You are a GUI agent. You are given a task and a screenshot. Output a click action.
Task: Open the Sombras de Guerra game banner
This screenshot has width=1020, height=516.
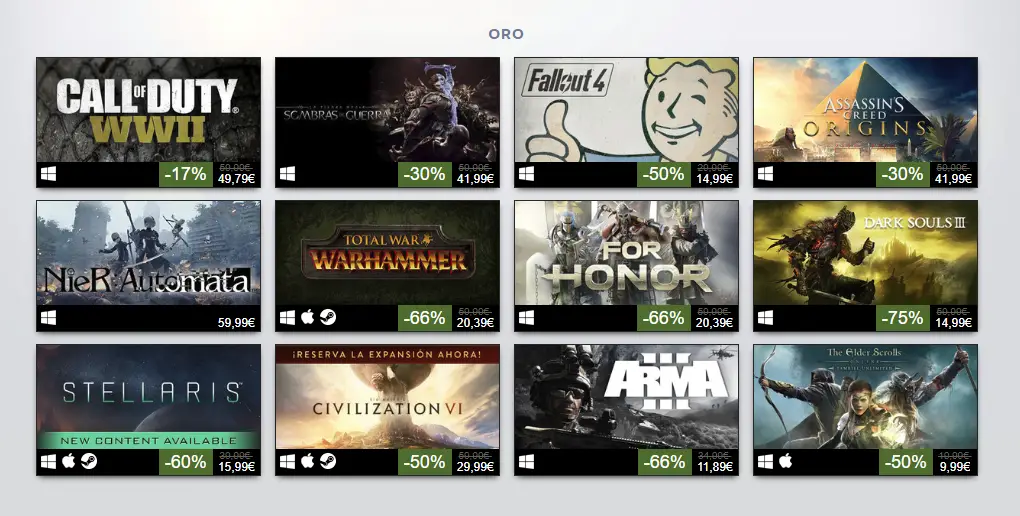387,109
